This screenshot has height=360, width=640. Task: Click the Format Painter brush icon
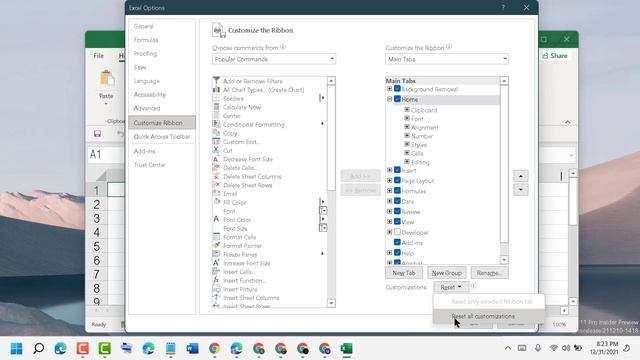[216, 245]
